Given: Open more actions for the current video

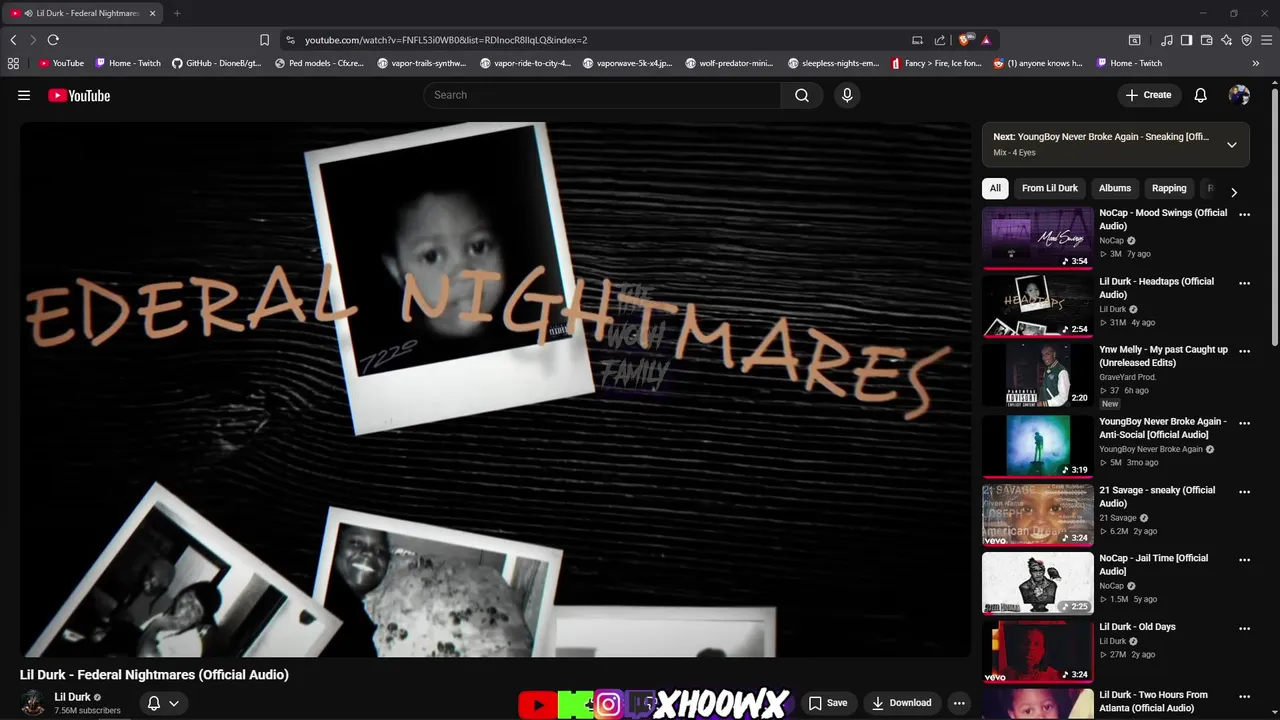Looking at the screenshot, I should tap(959, 703).
